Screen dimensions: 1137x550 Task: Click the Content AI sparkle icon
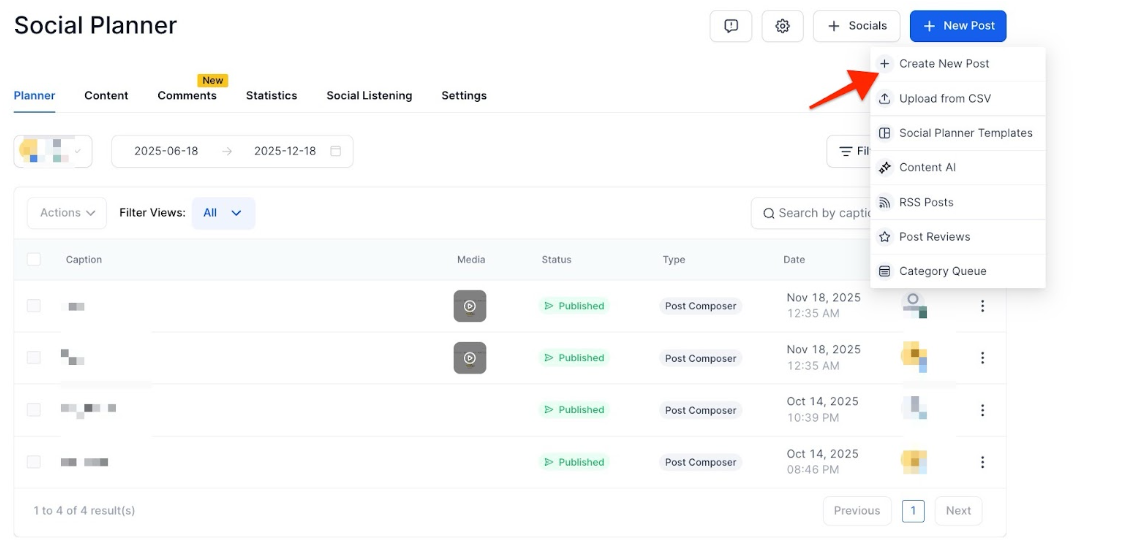pyautogui.click(x=884, y=167)
